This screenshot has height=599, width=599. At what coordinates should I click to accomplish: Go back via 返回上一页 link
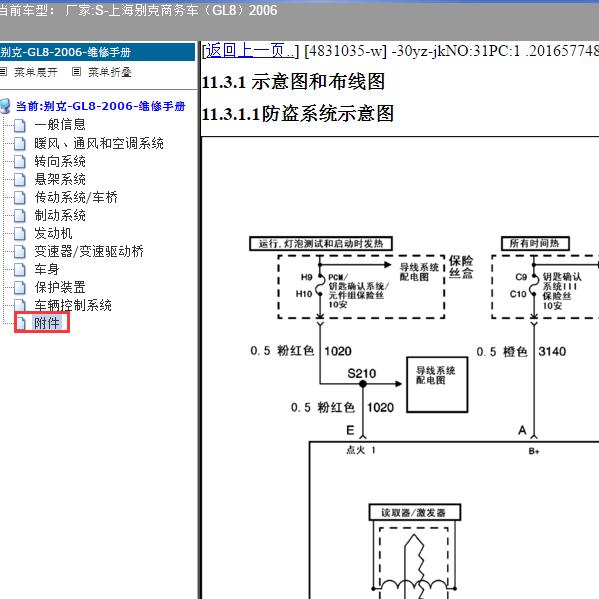tap(250, 51)
